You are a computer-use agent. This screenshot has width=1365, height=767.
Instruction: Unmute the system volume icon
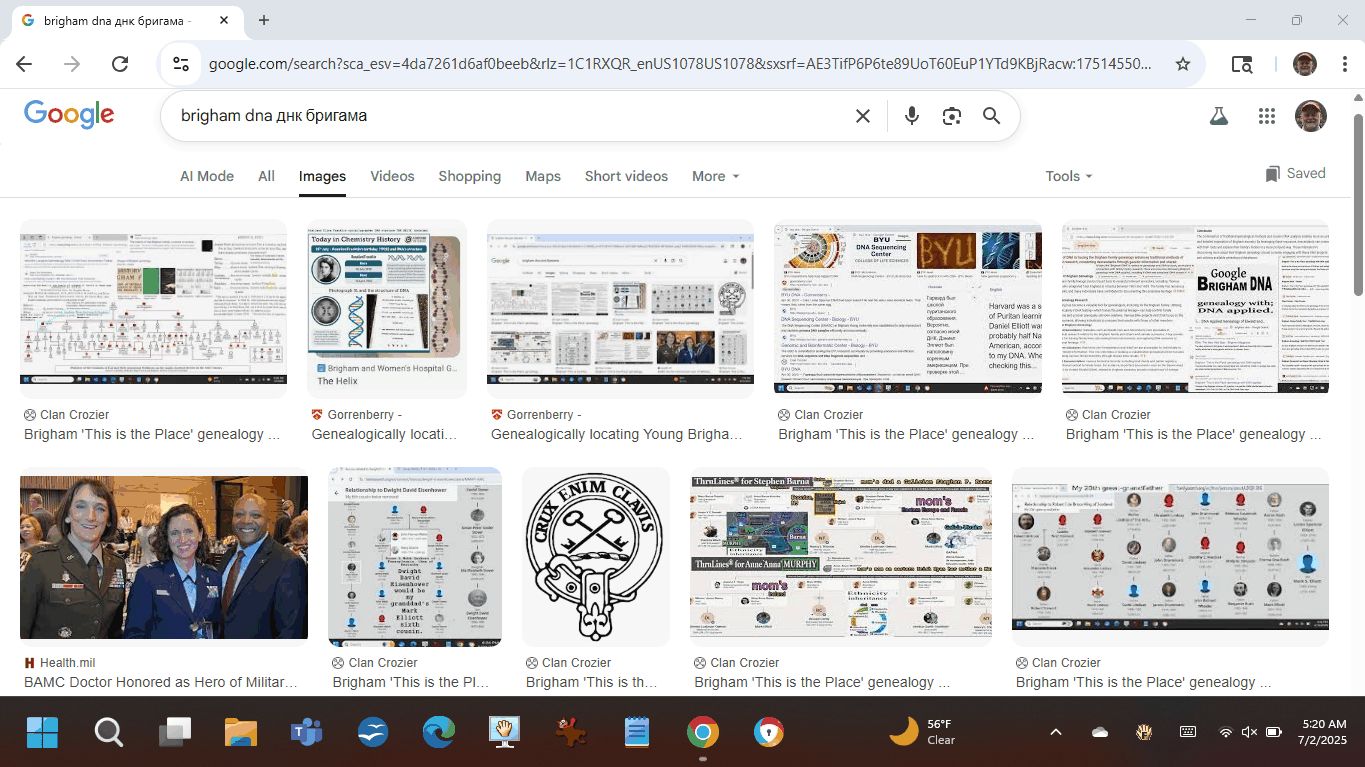pyautogui.click(x=1249, y=732)
